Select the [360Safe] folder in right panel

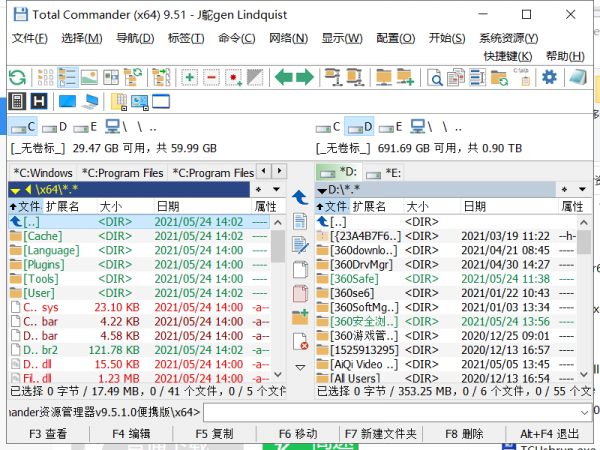[x=446, y=279]
